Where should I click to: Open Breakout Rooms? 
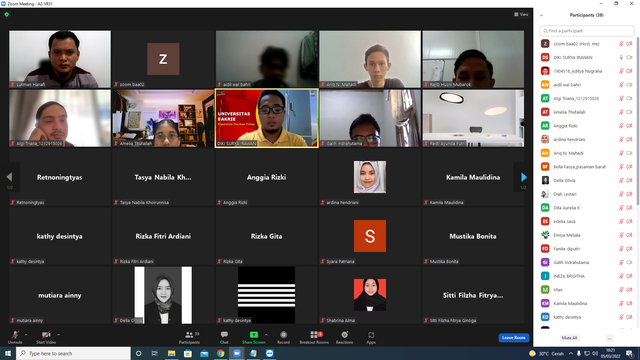coord(314,337)
